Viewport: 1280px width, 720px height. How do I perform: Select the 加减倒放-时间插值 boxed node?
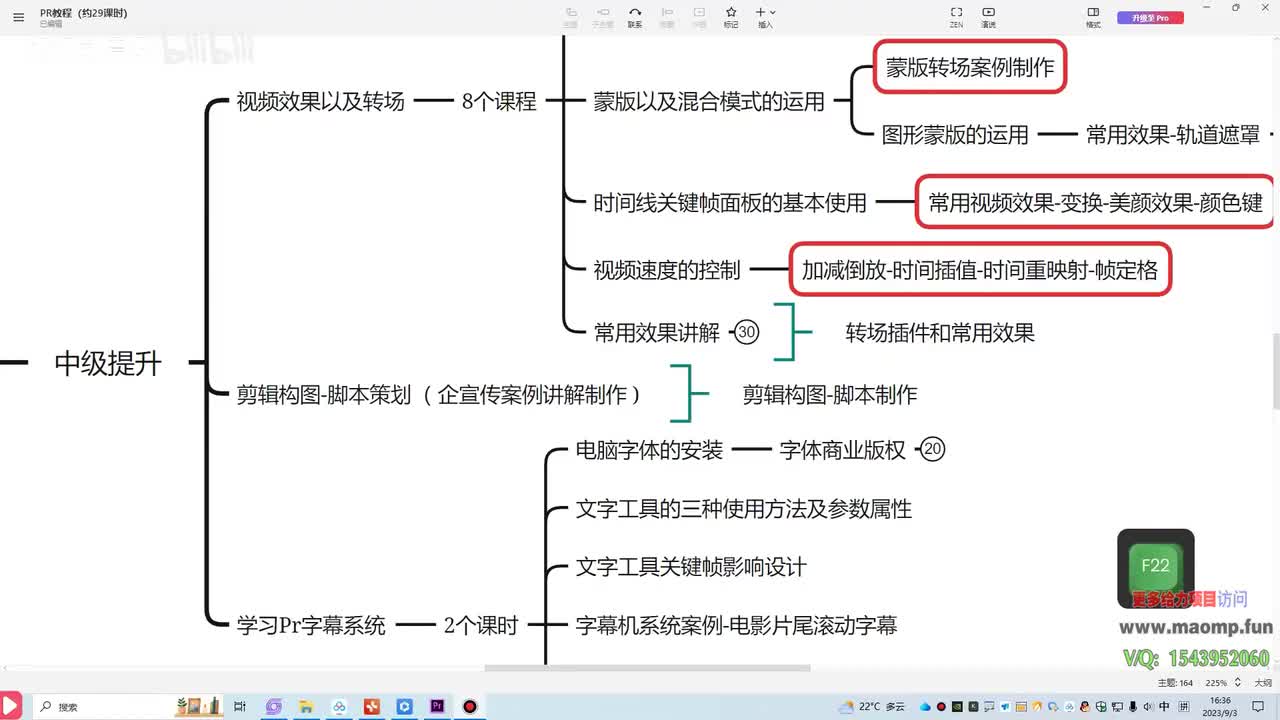[980, 269]
